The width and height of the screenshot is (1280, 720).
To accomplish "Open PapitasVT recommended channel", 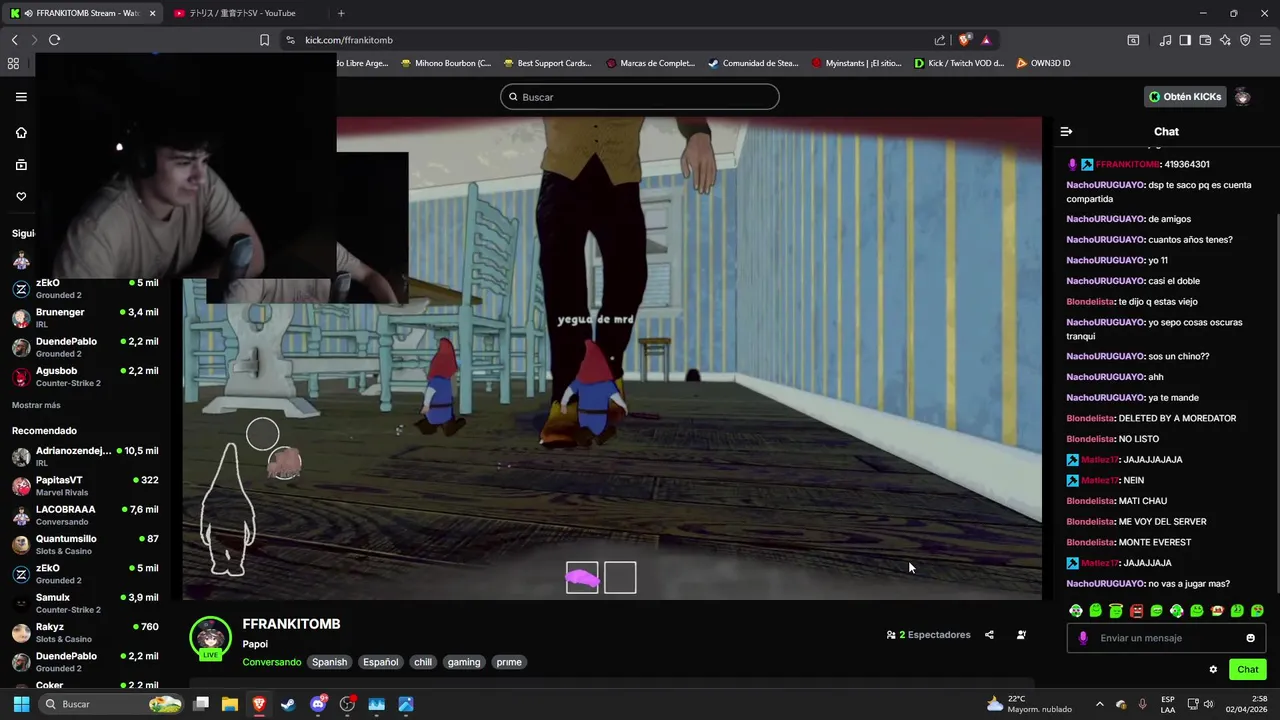I will [84, 486].
